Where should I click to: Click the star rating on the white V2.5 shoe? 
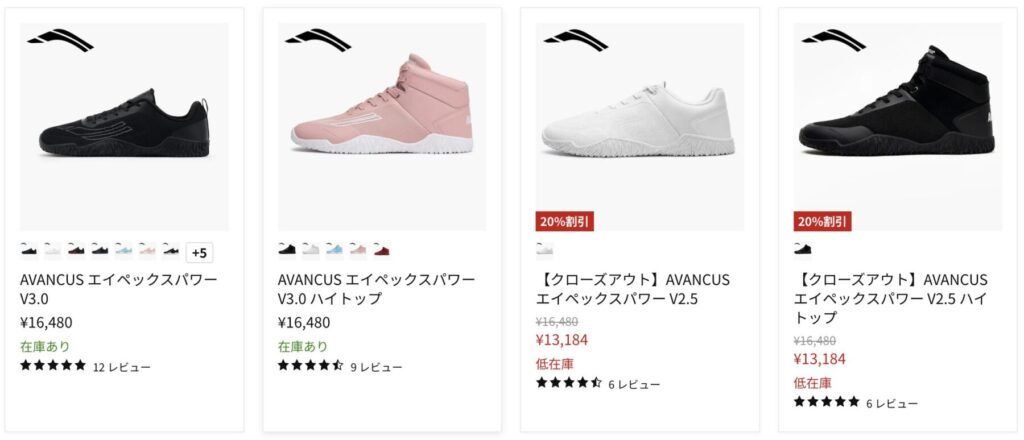pos(569,383)
